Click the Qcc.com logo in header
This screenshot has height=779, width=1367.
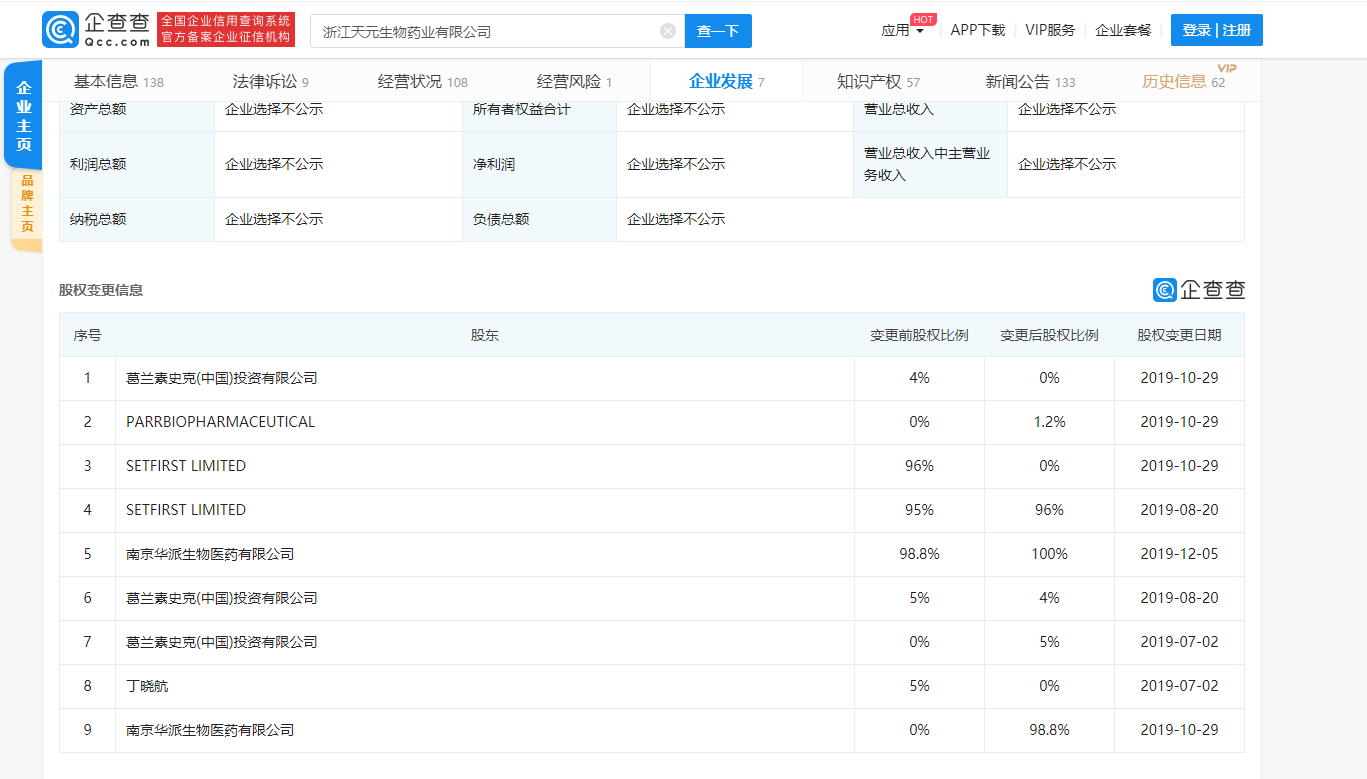(96, 30)
